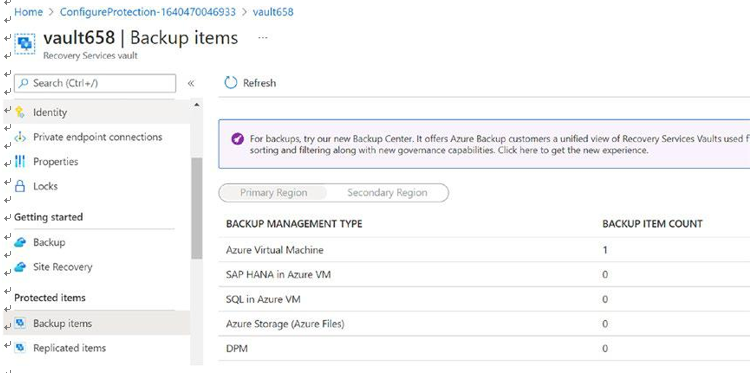This screenshot has height=373, width=756.
Task: Focus the Search (Ctrl+/) input field
Action: click(x=95, y=83)
